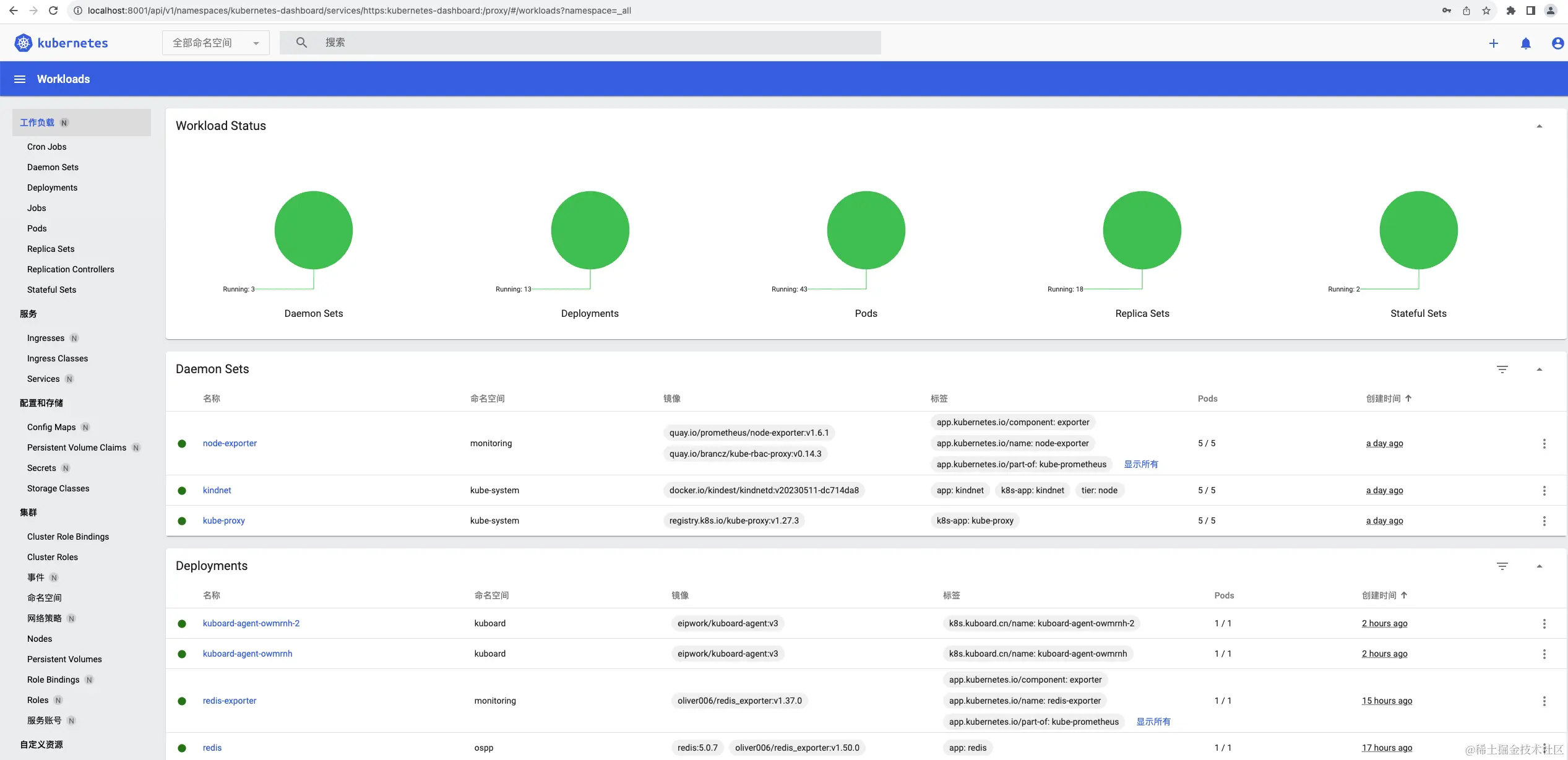Collapse the Daemon Sets panel
The image size is (1568, 760).
pos(1539,369)
